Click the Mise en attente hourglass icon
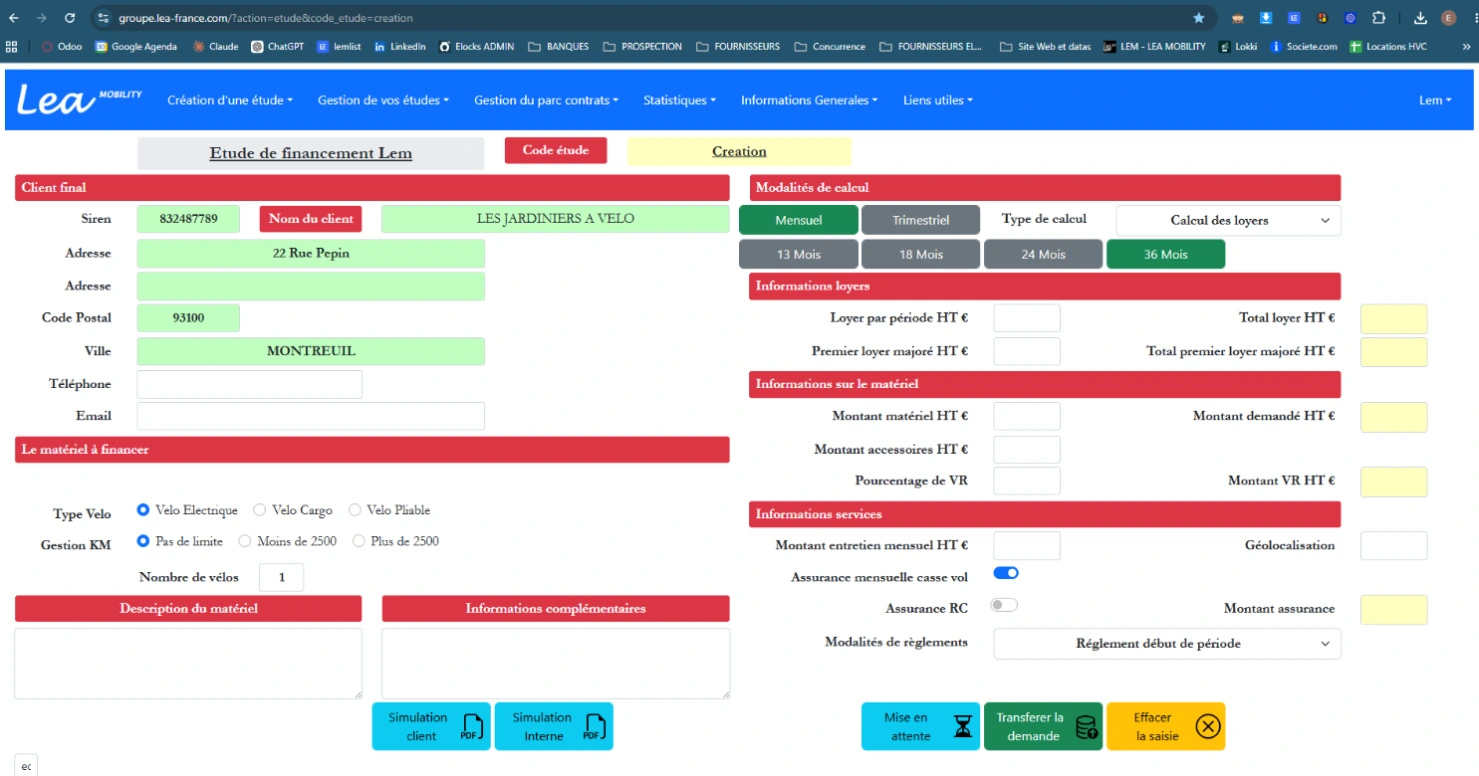Screen dimensions: 1479x776 (x=962, y=726)
